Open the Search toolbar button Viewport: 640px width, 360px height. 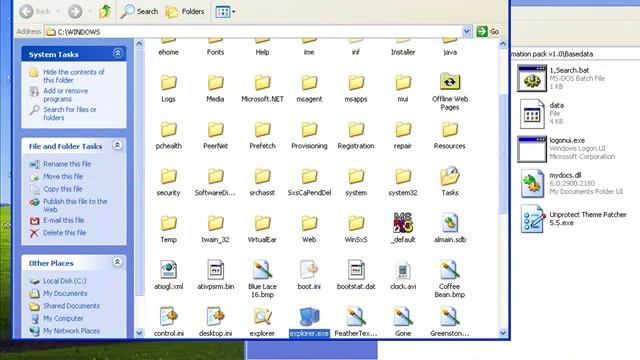139,11
